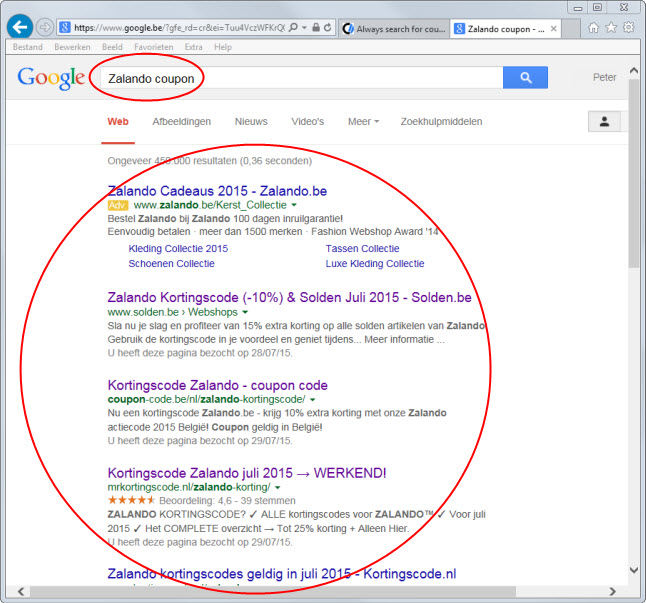Open the Beeld menu
This screenshot has width=646, height=603.
[x=112, y=47]
